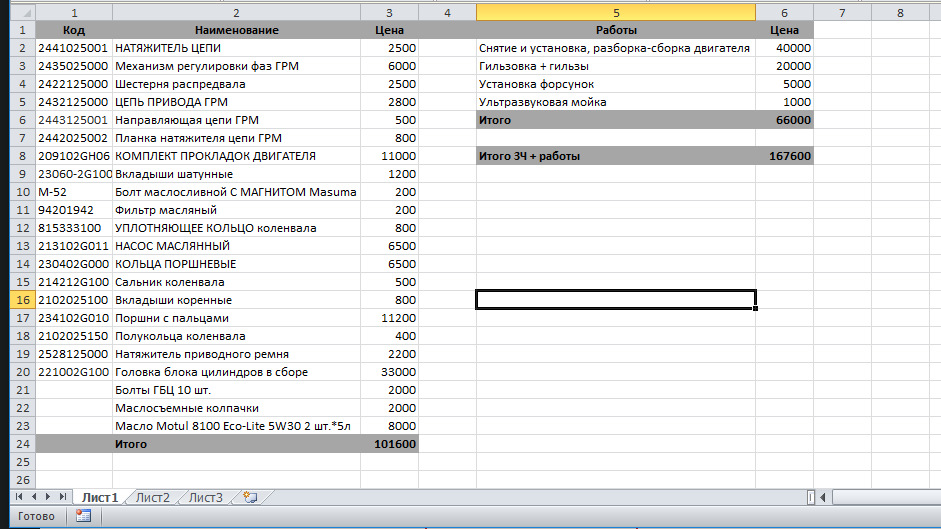Image resolution: width=941 pixels, height=529 pixels.
Task: Click the parts total value 101600
Action: click(x=389, y=444)
